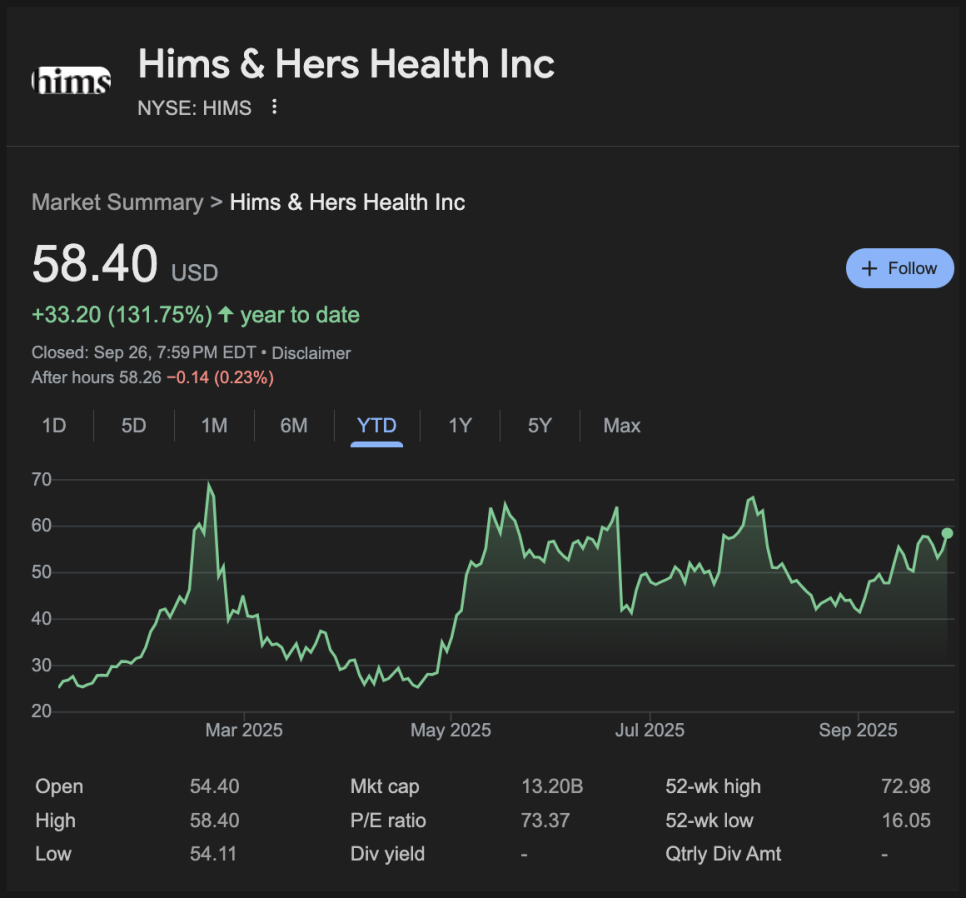966x898 pixels.
Task: Click the green up arrow beside year to date
Action: pos(225,315)
